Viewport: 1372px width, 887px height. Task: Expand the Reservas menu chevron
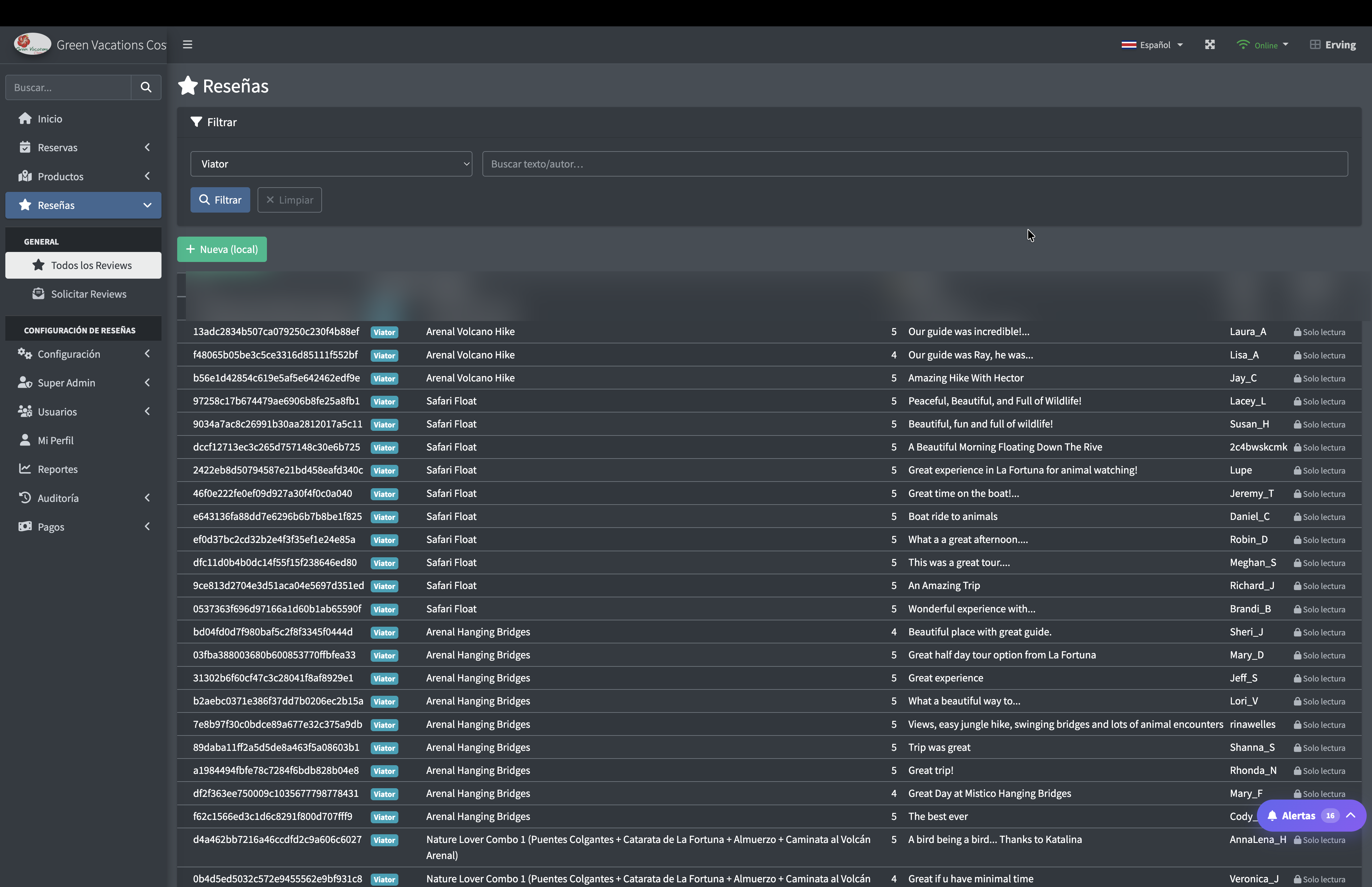point(147,147)
